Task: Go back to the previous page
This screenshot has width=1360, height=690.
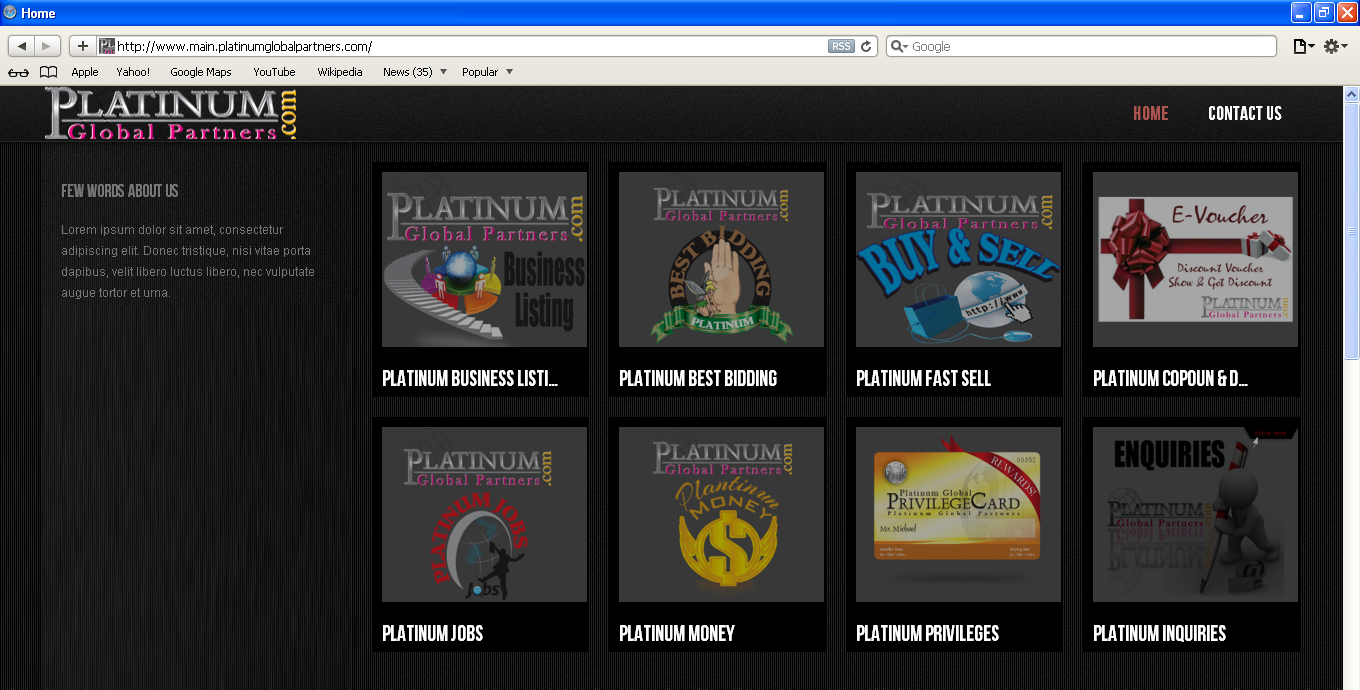Action: 22,46
